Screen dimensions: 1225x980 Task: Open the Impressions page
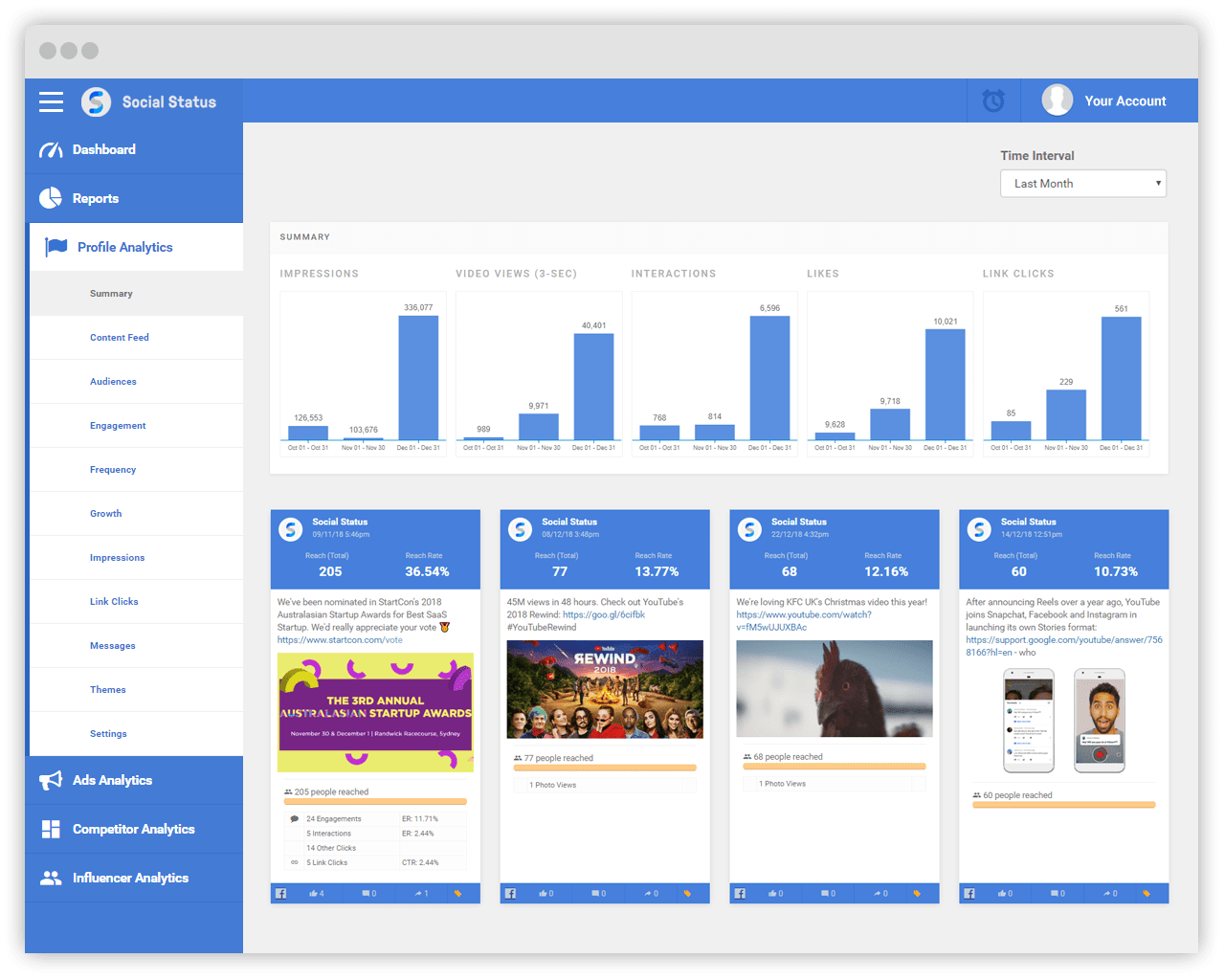click(136, 558)
